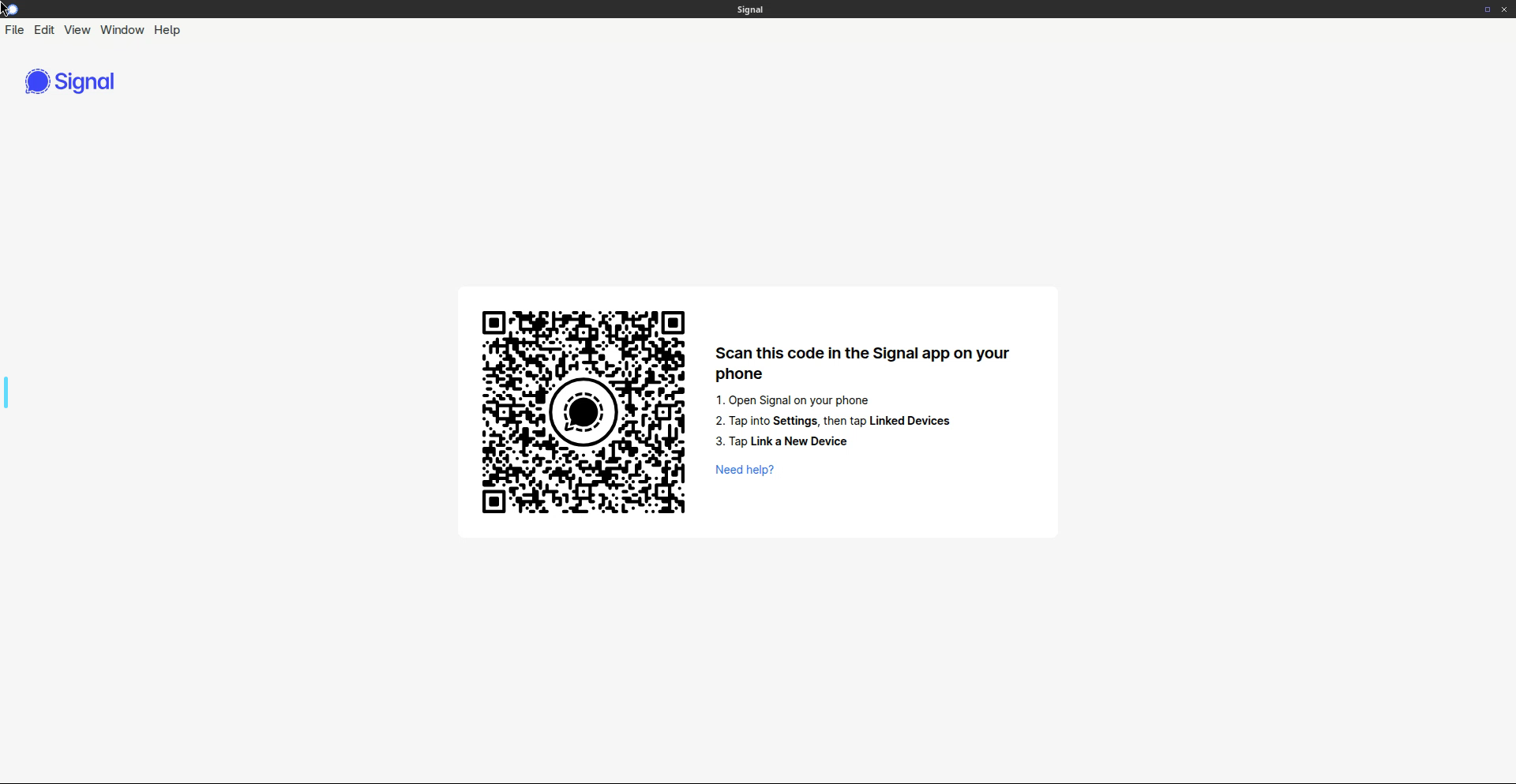
Task: Click the QR code's top-left corner square
Action: click(x=493, y=323)
